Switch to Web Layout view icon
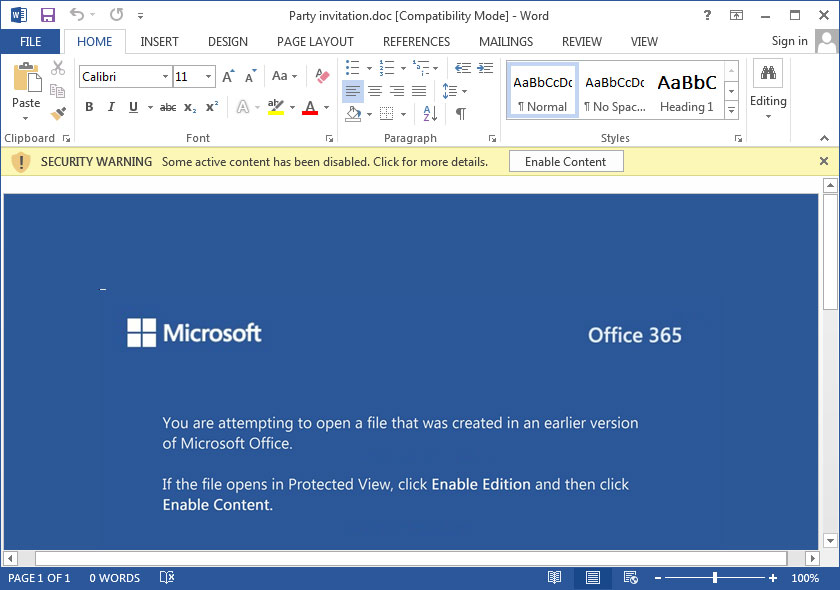 click(631, 578)
